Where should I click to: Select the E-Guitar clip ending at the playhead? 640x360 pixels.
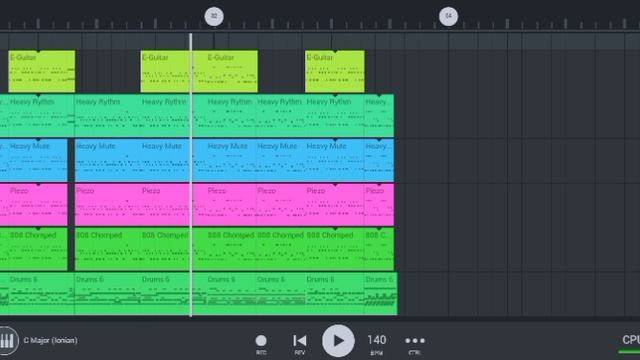165,71
